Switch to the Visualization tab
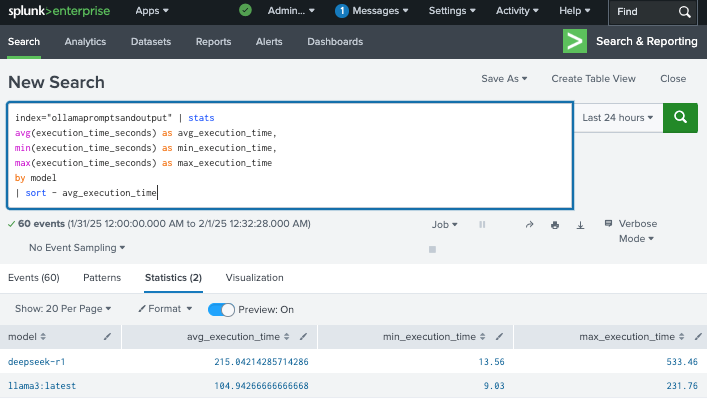Image resolution: width=707 pixels, height=399 pixels. [254, 278]
